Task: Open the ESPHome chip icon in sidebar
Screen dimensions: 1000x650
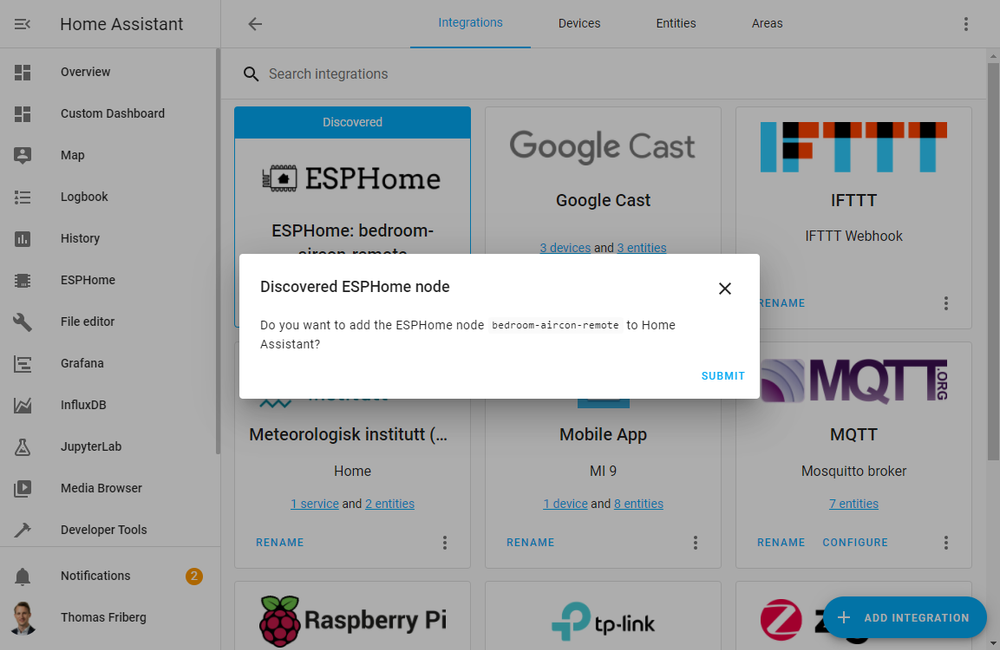Action: coord(22,280)
